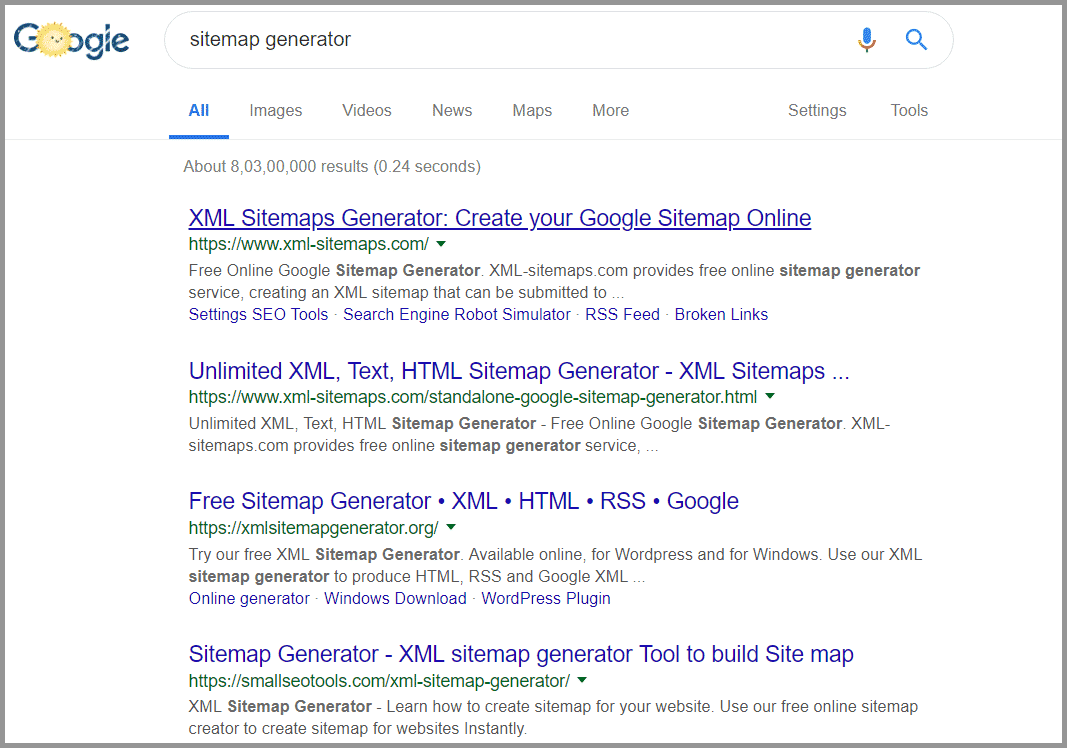This screenshot has width=1067, height=748.
Task: Click the Google logo
Action: 71,40
